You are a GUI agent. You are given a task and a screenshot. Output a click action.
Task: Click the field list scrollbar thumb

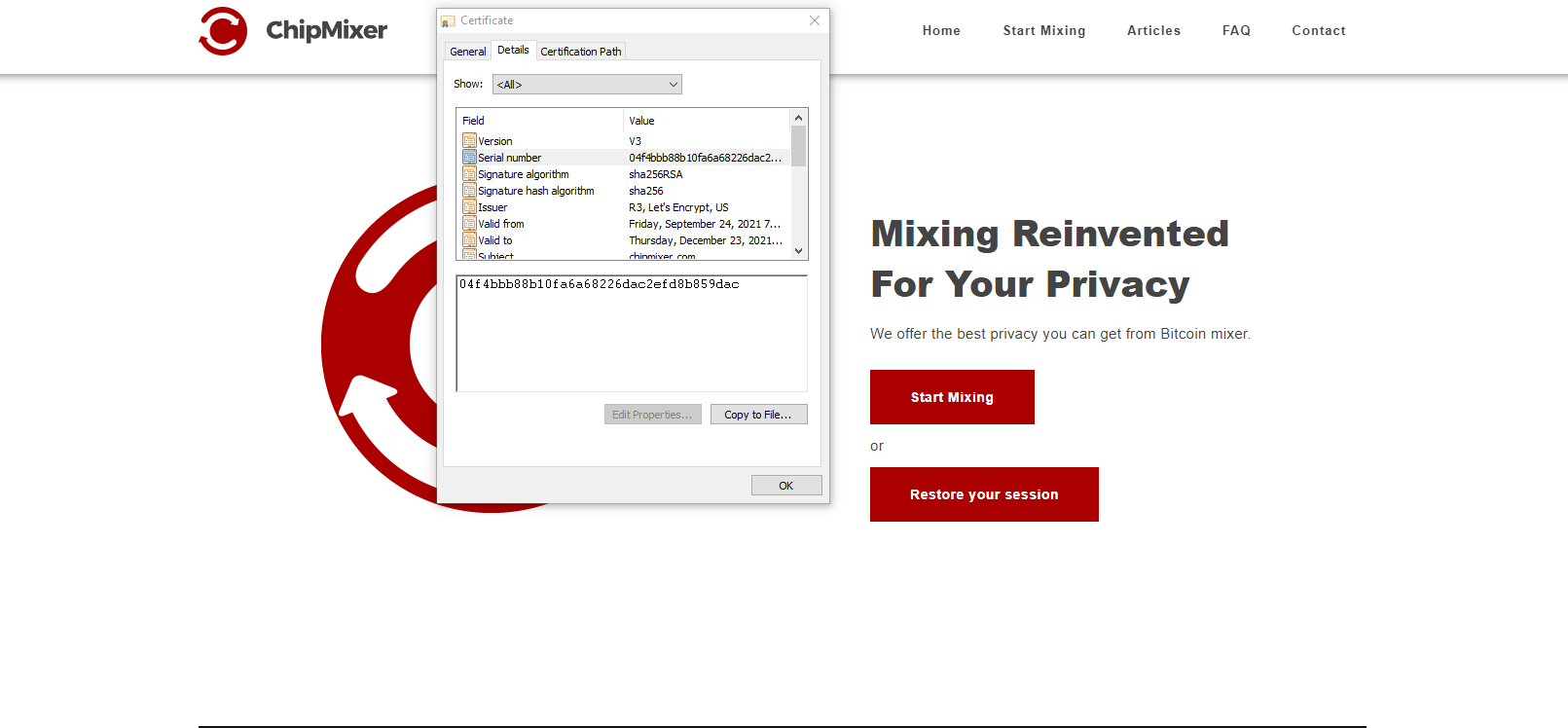799,147
